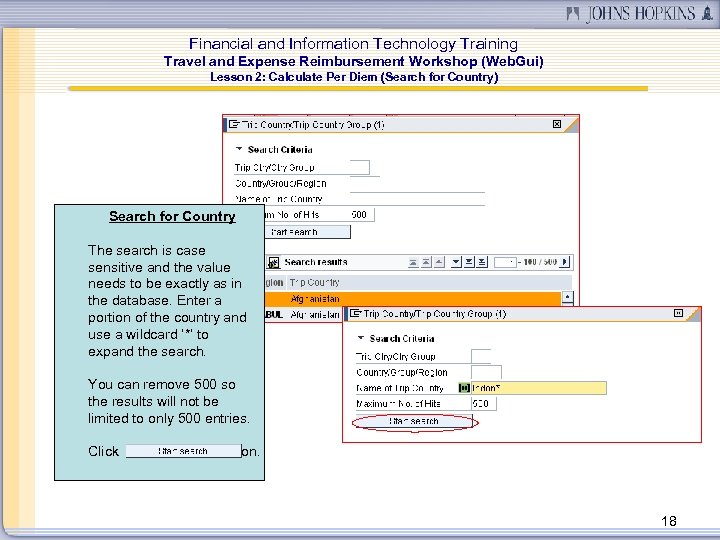Collapse Search Criteria in the Indon* dialog
720x540 pixels.
point(360,338)
